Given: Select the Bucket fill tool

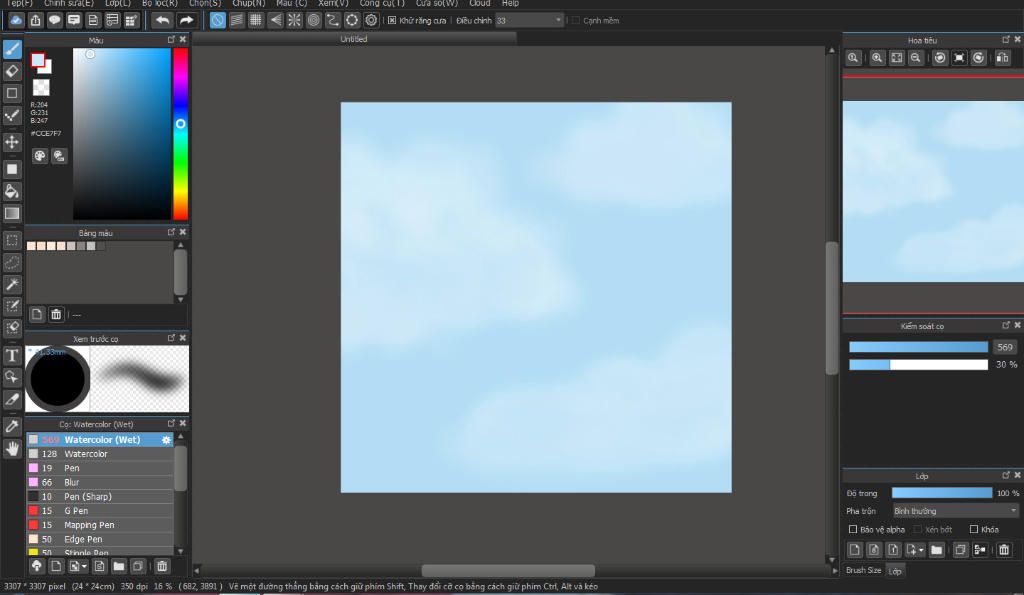Looking at the screenshot, I should click(12, 191).
